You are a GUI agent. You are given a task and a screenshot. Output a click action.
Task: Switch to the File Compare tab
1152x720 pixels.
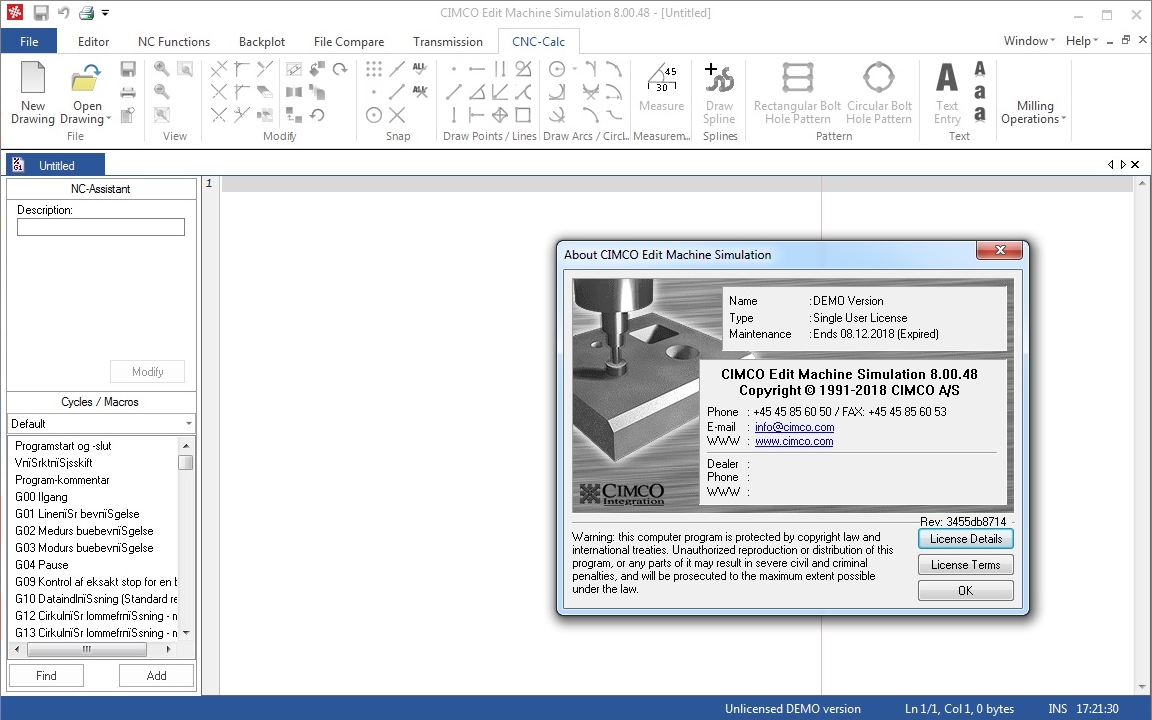[x=349, y=42]
